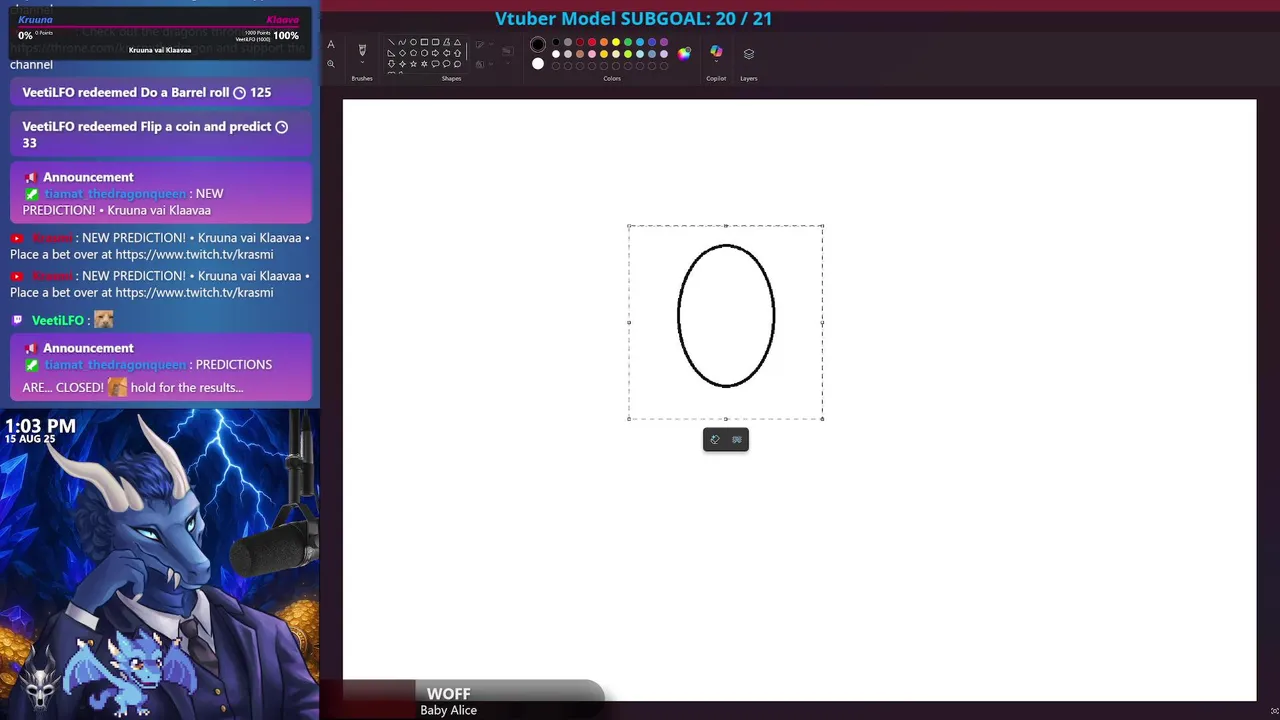This screenshot has height=720, width=1280.
Task: Open the twitch.tv/krasmi link in last chat message
Action: click(x=194, y=292)
